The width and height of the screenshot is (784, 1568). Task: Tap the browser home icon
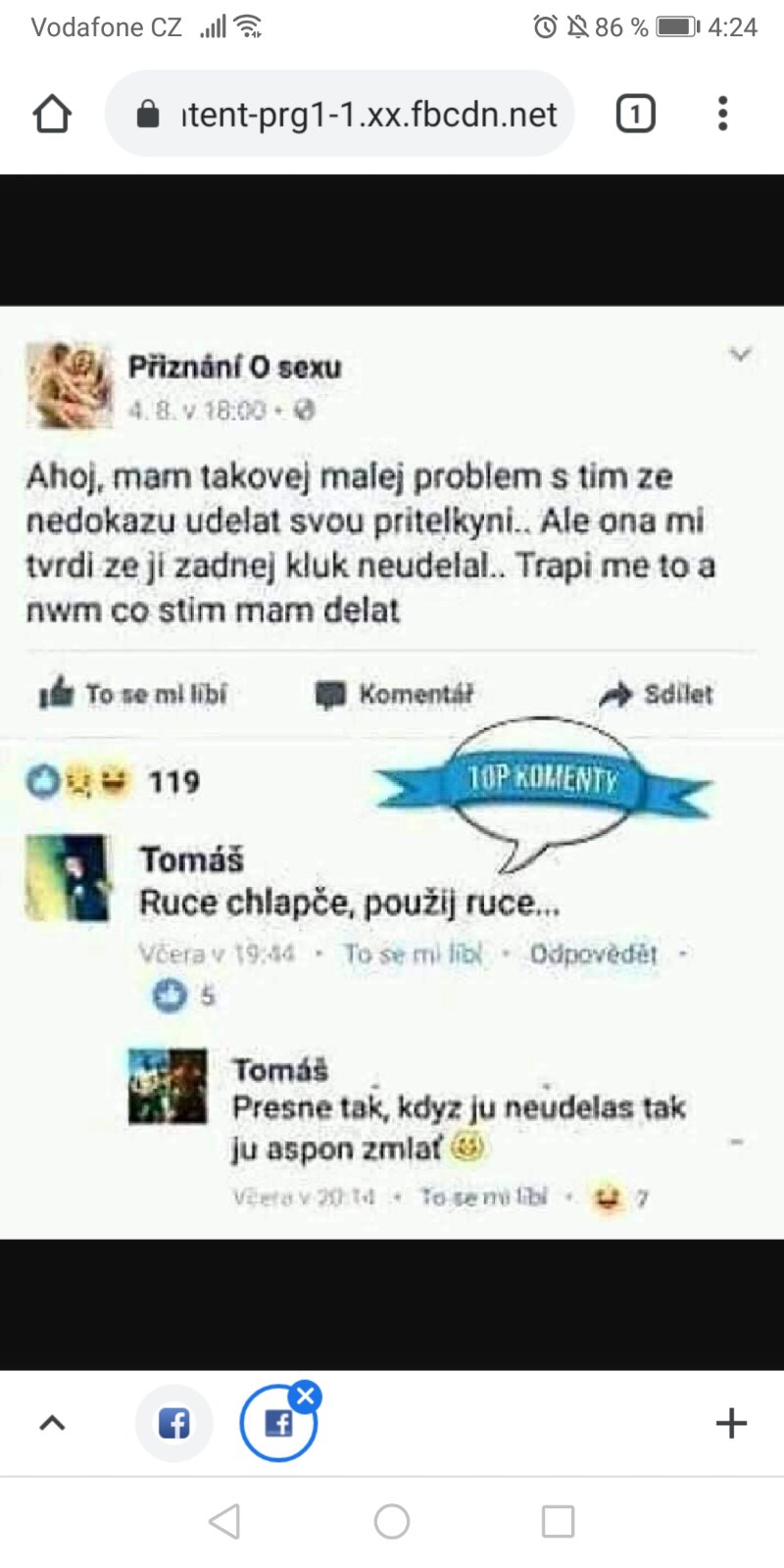pos(52,114)
